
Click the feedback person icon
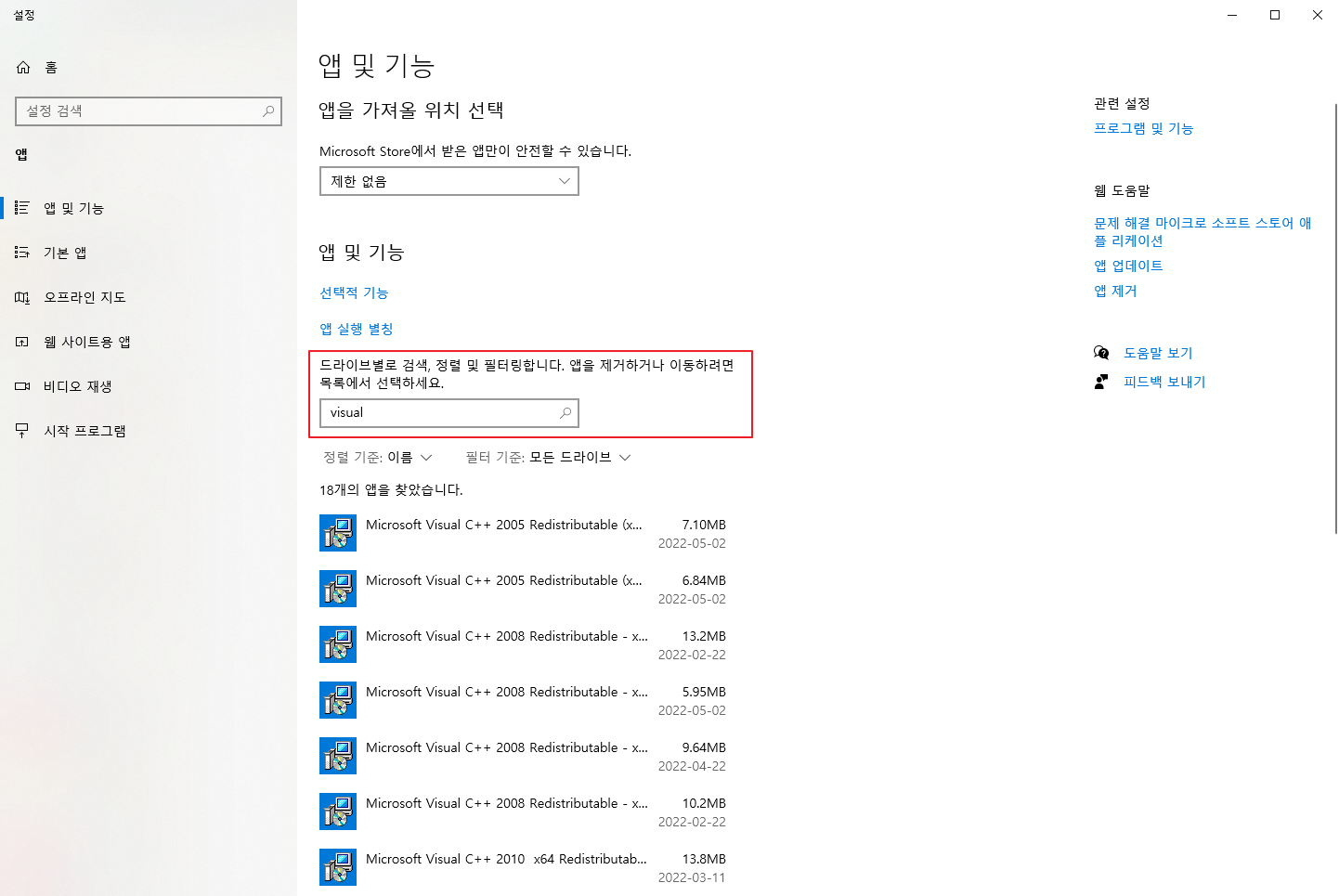click(1101, 382)
